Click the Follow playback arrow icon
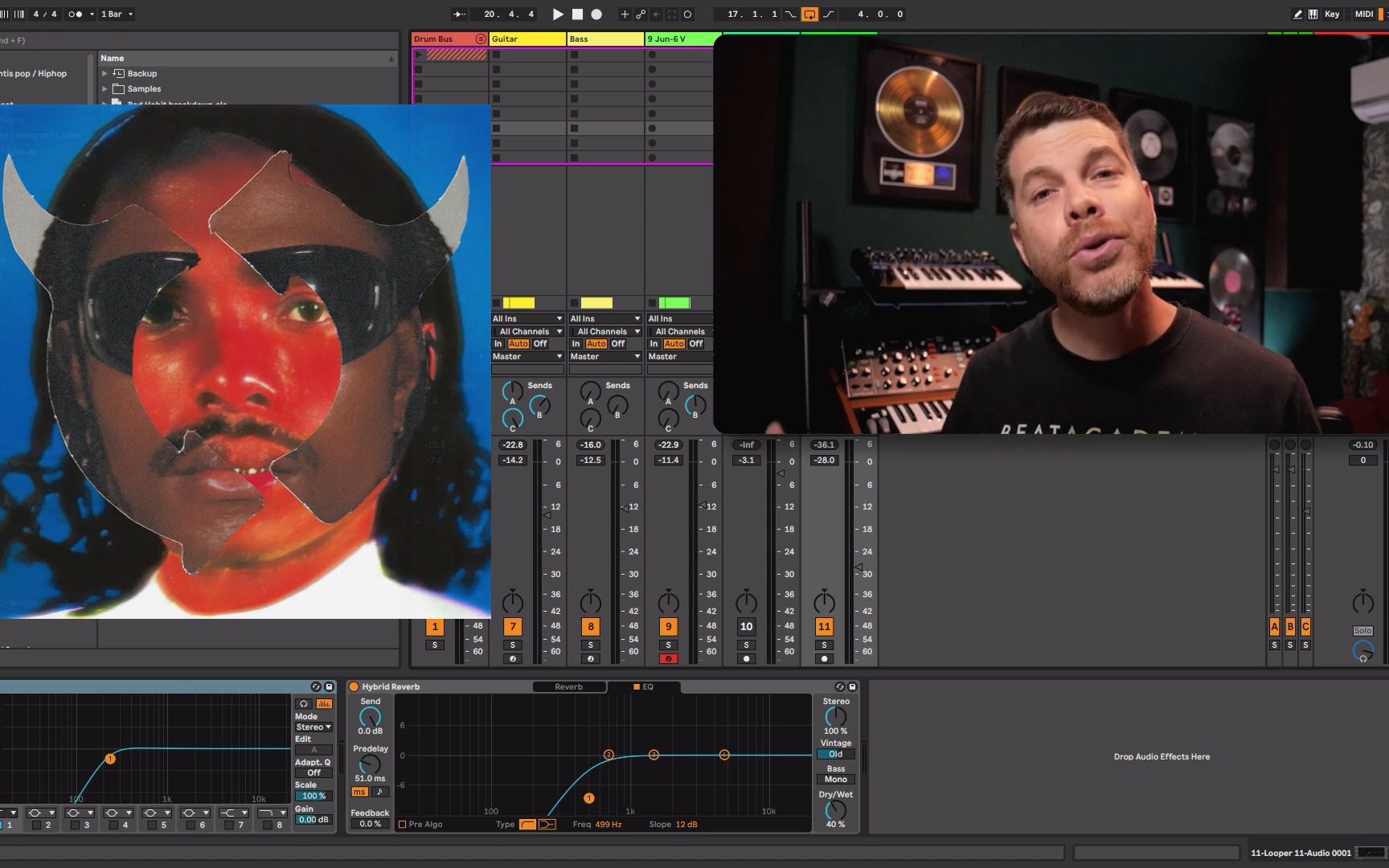This screenshot has width=1389, height=868. (x=459, y=14)
